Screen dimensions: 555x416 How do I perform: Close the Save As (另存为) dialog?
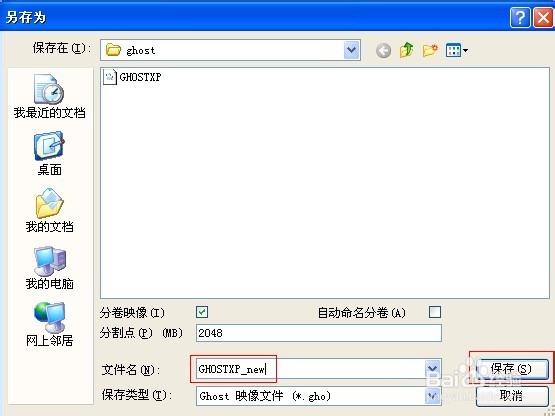point(543,17)
